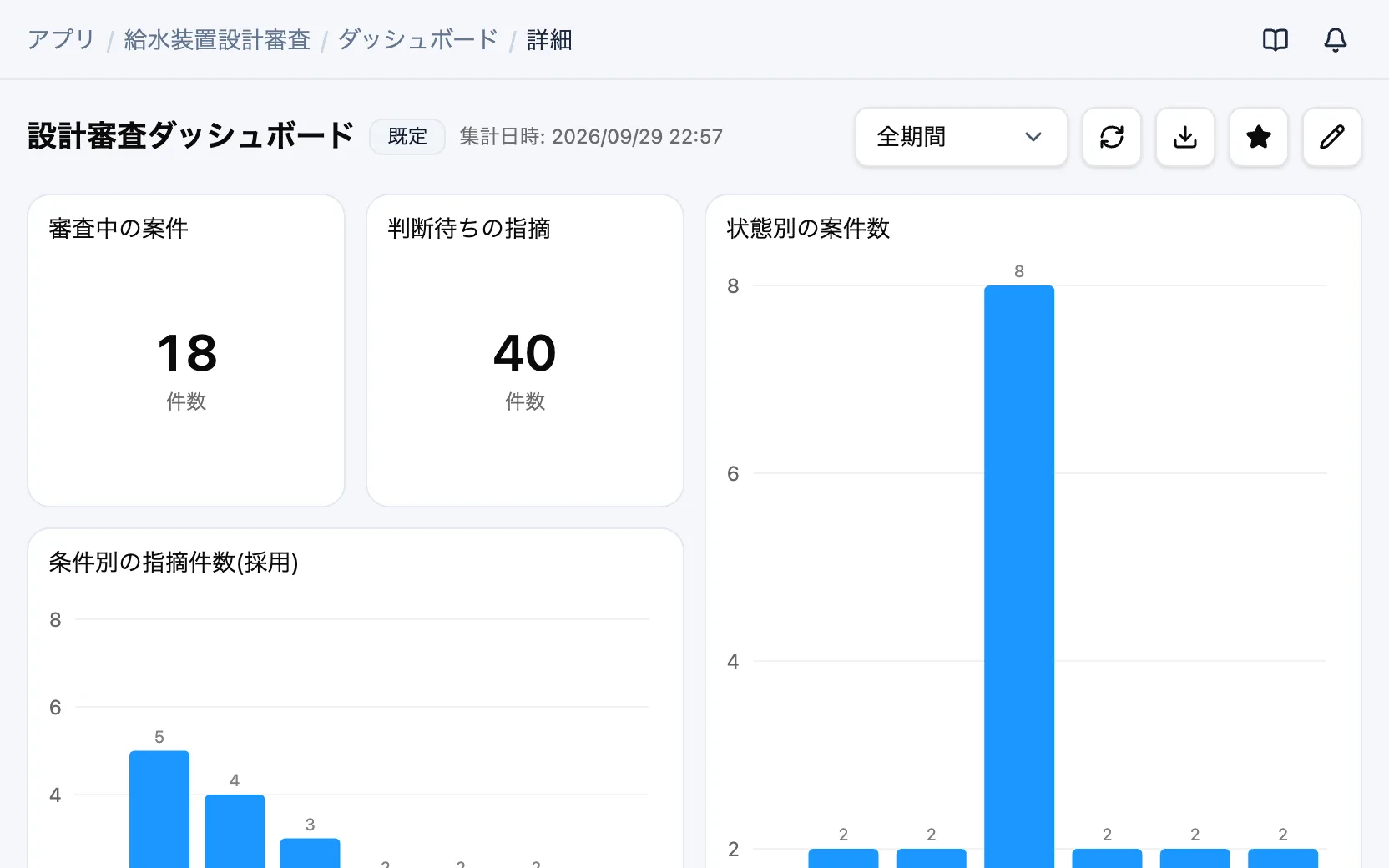Toggle the favorite star button
Screen dimensions: 1389x868
click(1258, 137)
